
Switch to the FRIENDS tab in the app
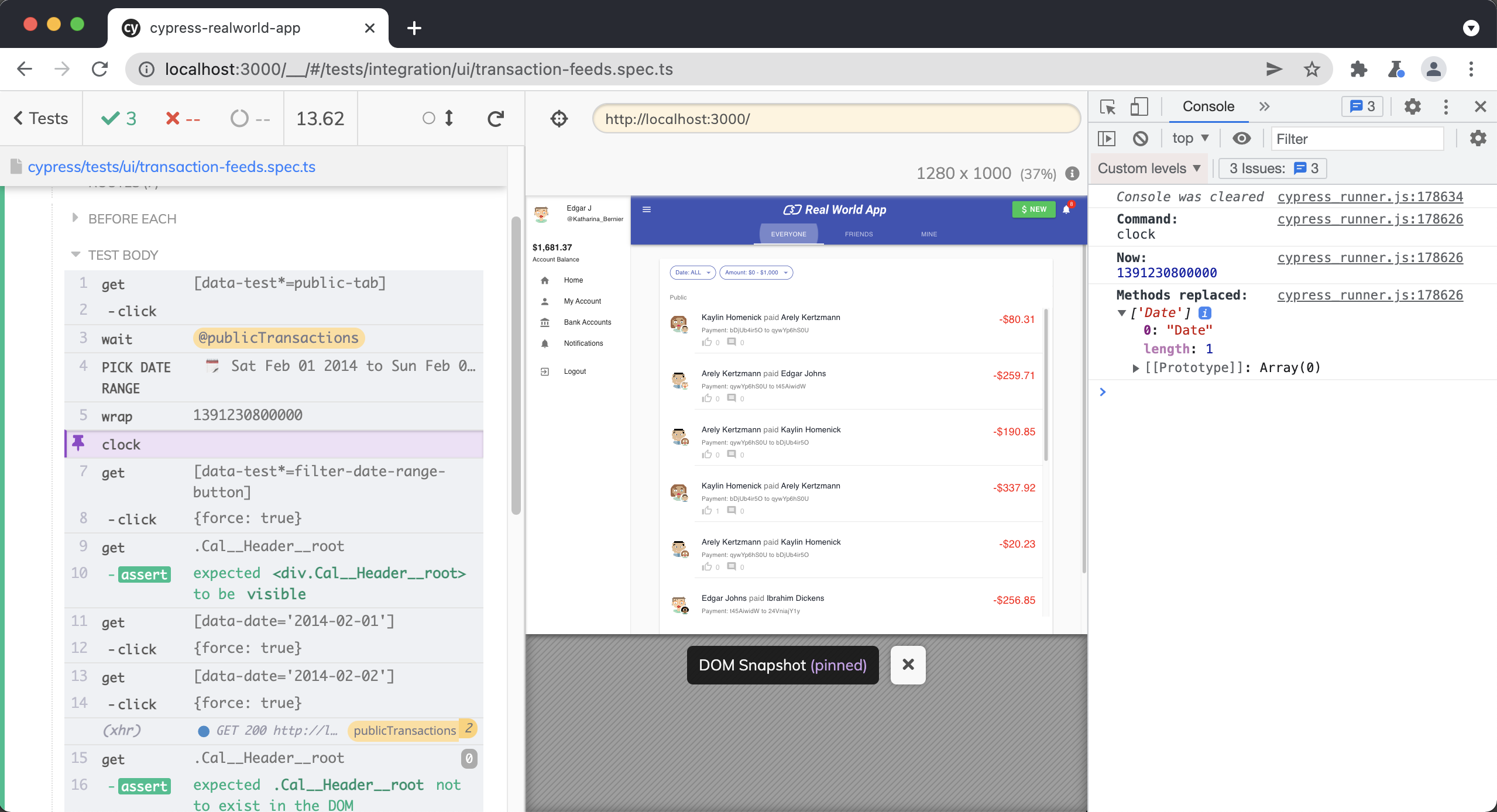pos(858,233)
